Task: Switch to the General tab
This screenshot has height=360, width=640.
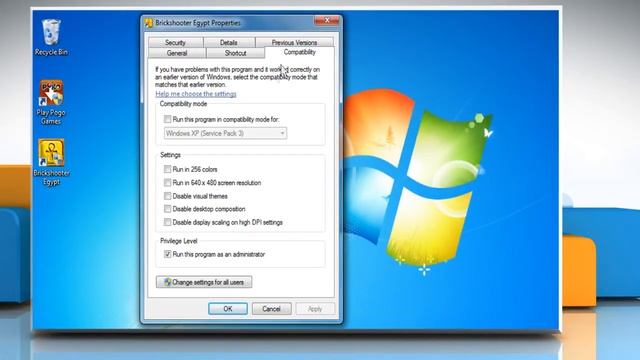Action: [177, 53]
